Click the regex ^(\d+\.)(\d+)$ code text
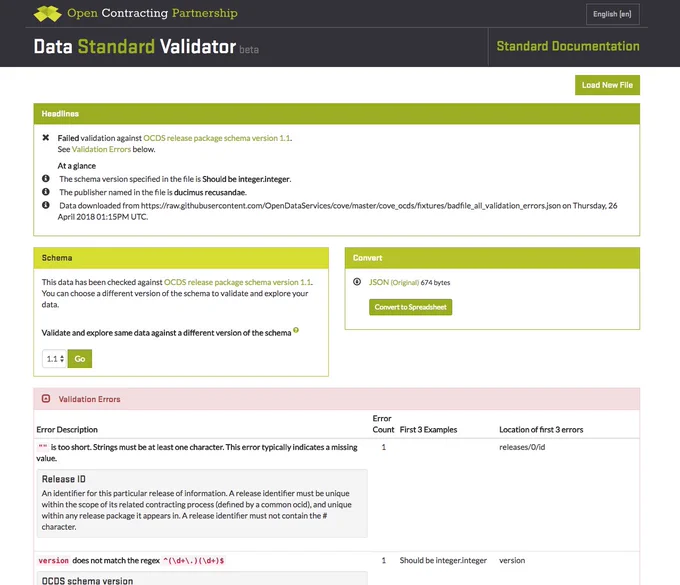This screenshot has height=585, width=680. [193, 560]
